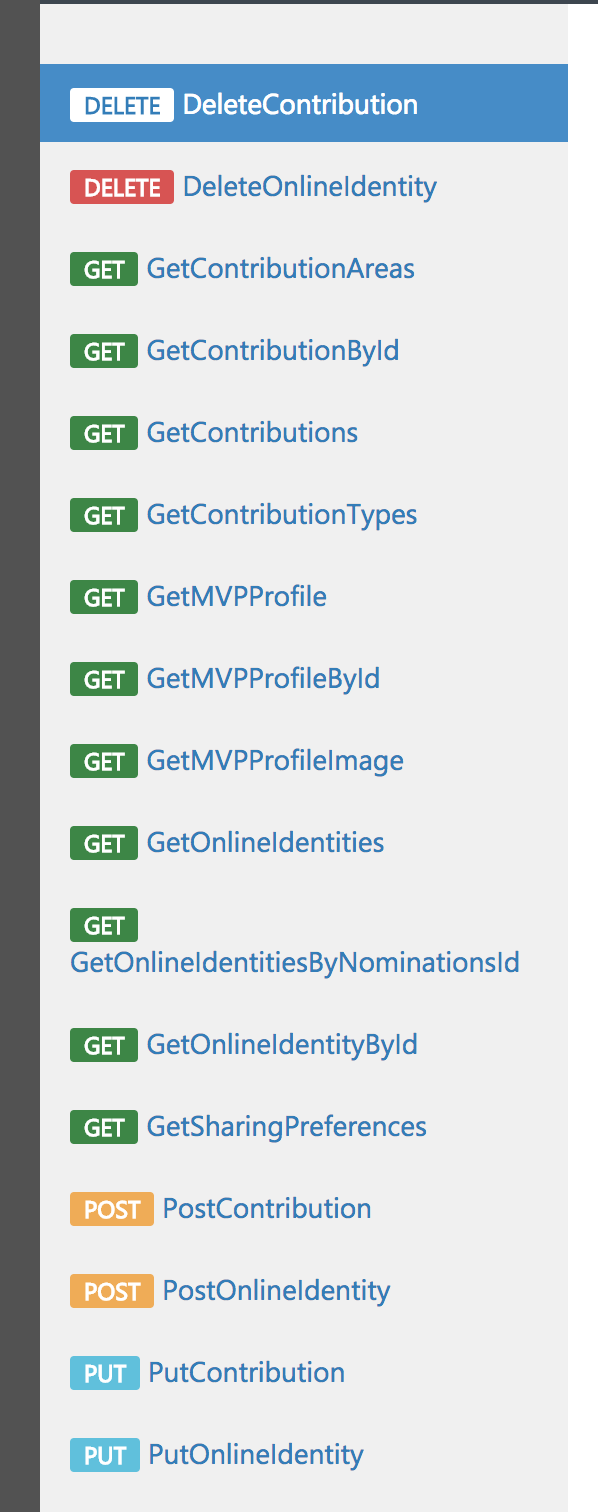Image resolution: width=598 pixels, height=1512 pixels.
Task: Click the POST badge next to PostOnlineIdentity
Action: point(111,1290)
